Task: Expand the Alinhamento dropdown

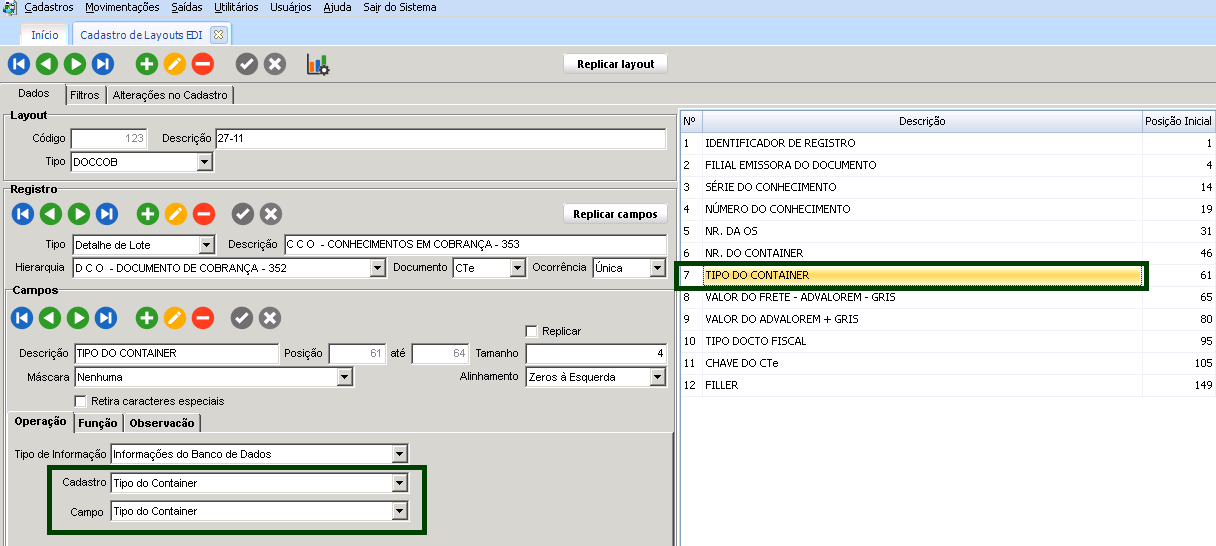Action: click(657, 377)
